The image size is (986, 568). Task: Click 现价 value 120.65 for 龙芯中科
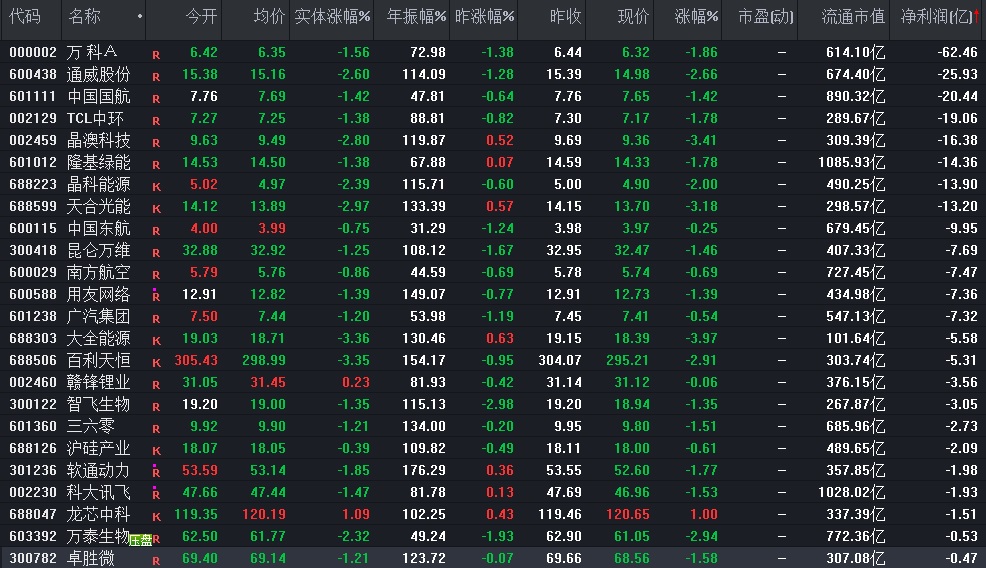[x=628, y=515]
